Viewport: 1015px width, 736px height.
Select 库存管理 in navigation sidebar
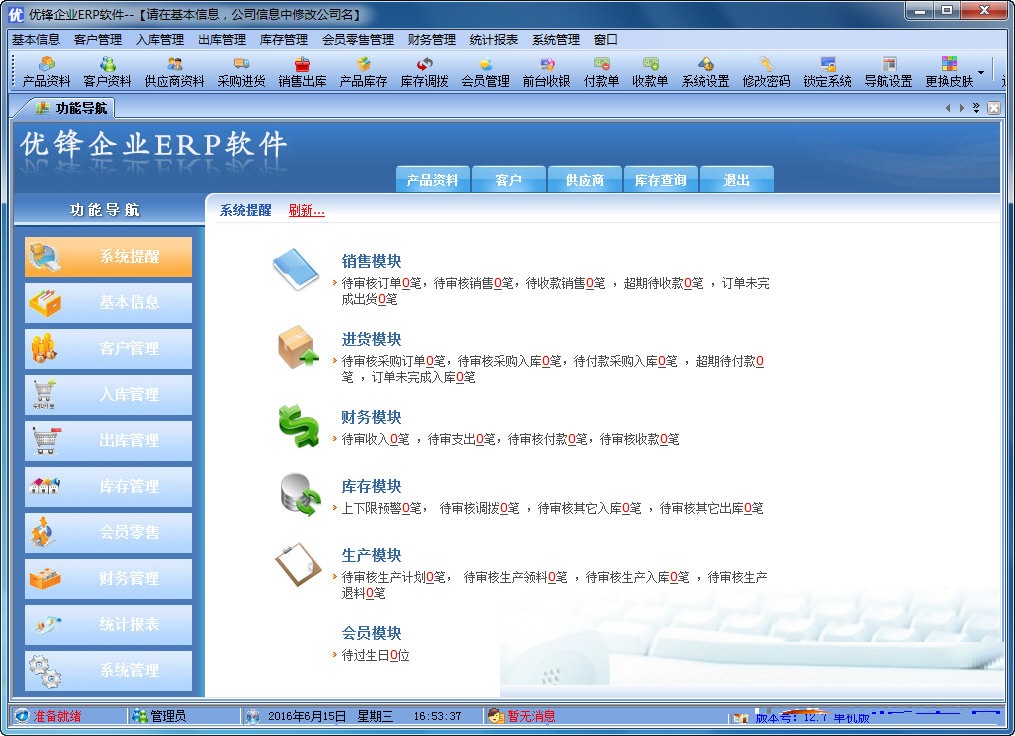[x=109, y=486]
